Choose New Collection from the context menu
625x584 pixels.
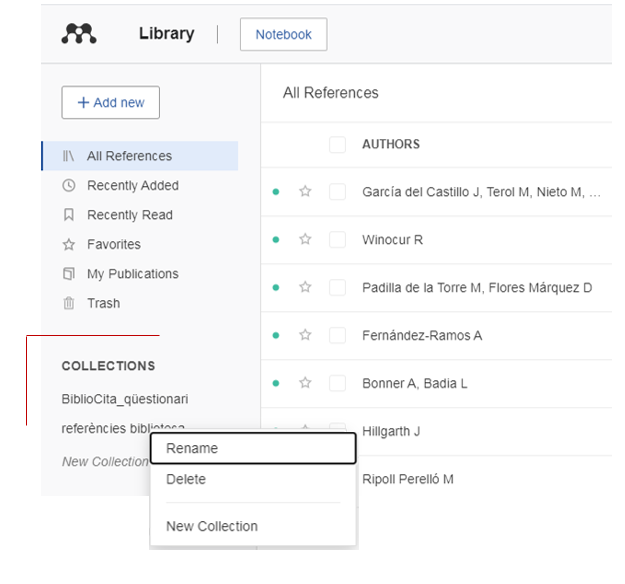pos(253,526)
